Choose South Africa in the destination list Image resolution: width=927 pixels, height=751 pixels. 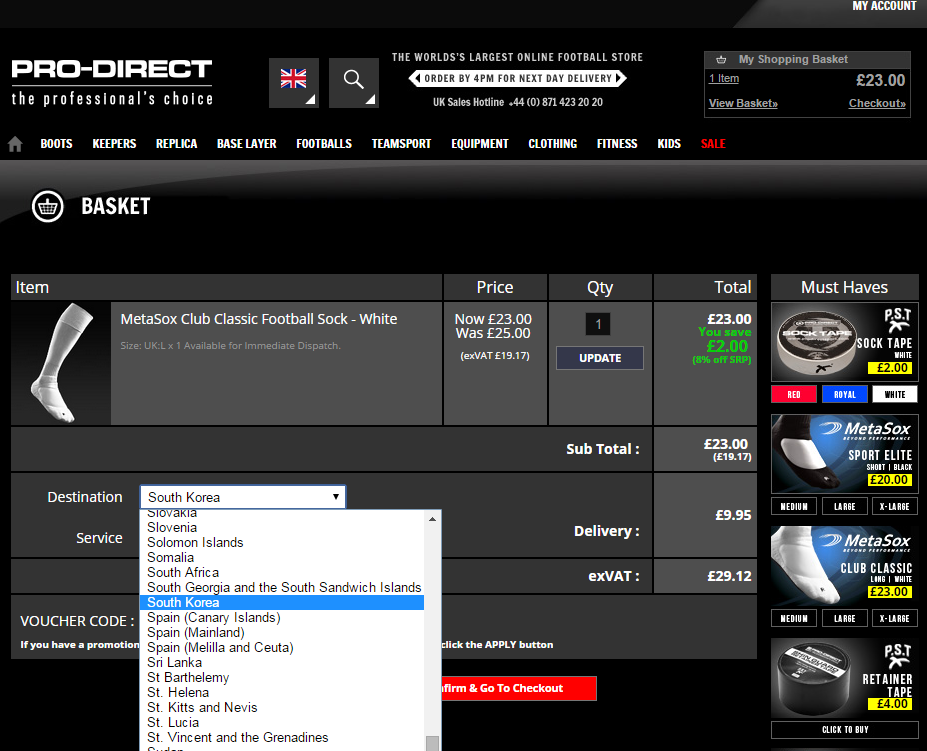pyautogui.click(x=281, y=572)
